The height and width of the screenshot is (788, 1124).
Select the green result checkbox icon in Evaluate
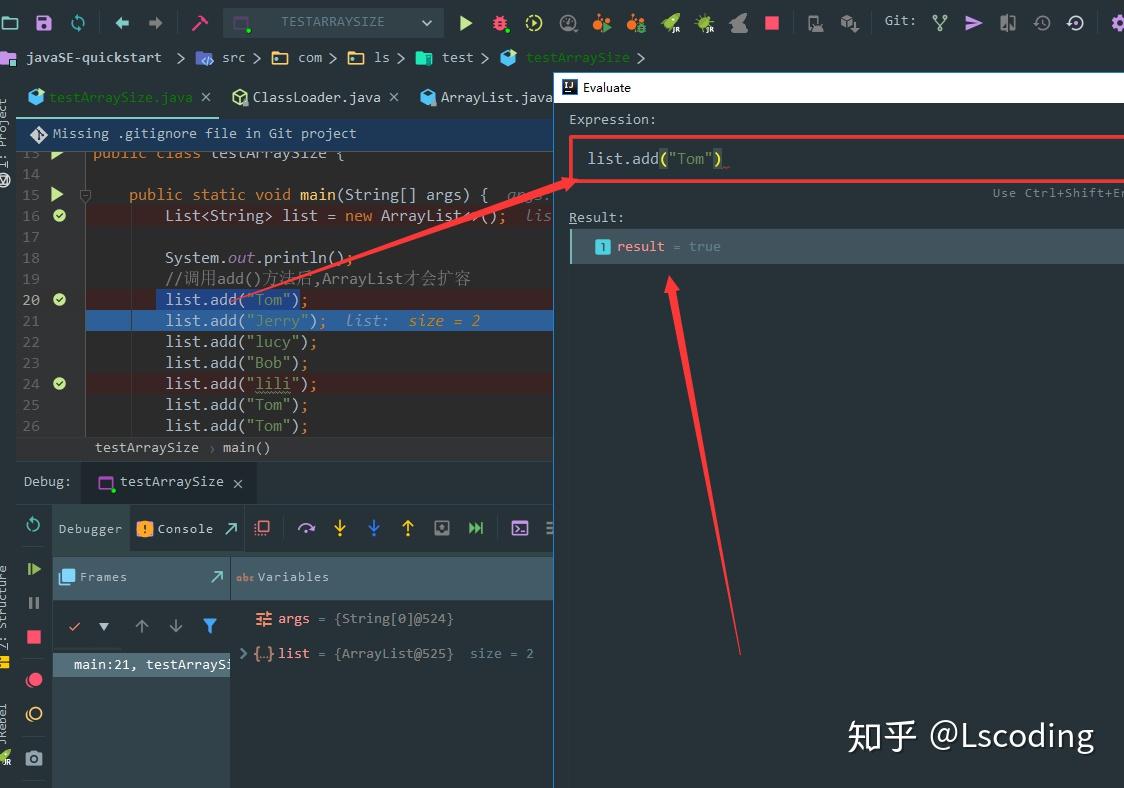point(601,246)
